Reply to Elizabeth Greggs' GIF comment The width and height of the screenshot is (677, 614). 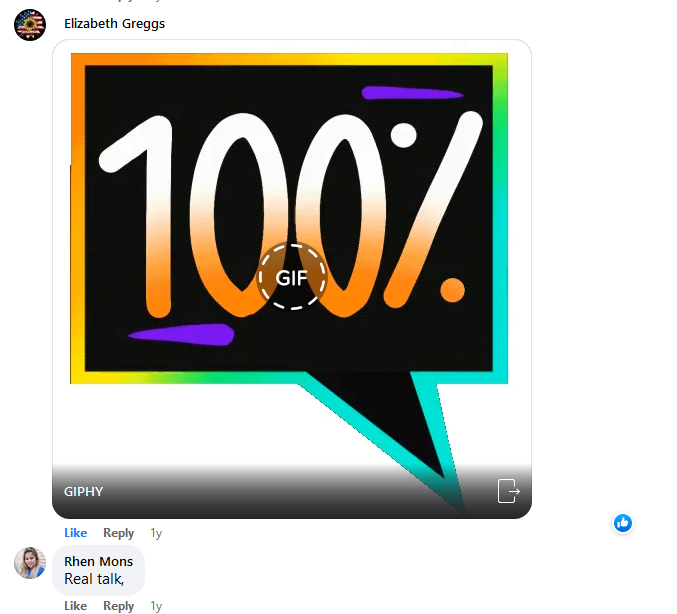[118, 533]
